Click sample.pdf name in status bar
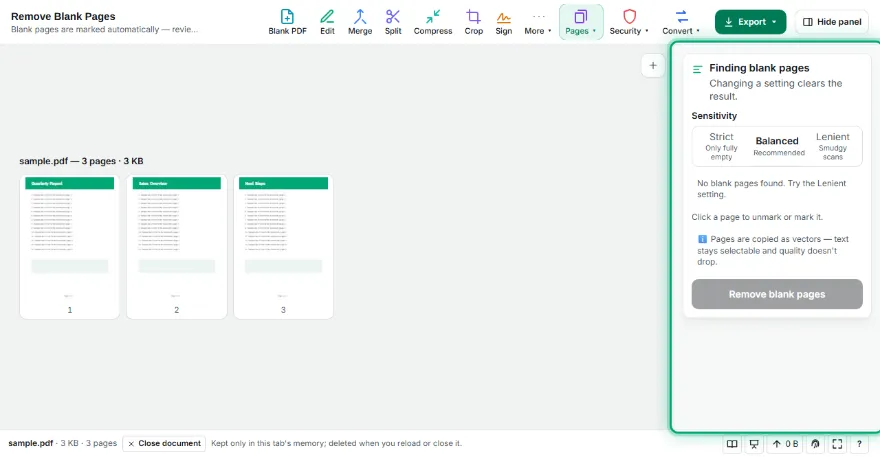Image resolution: width=880 pixels, height=457 pixels. tap(30, 444)
